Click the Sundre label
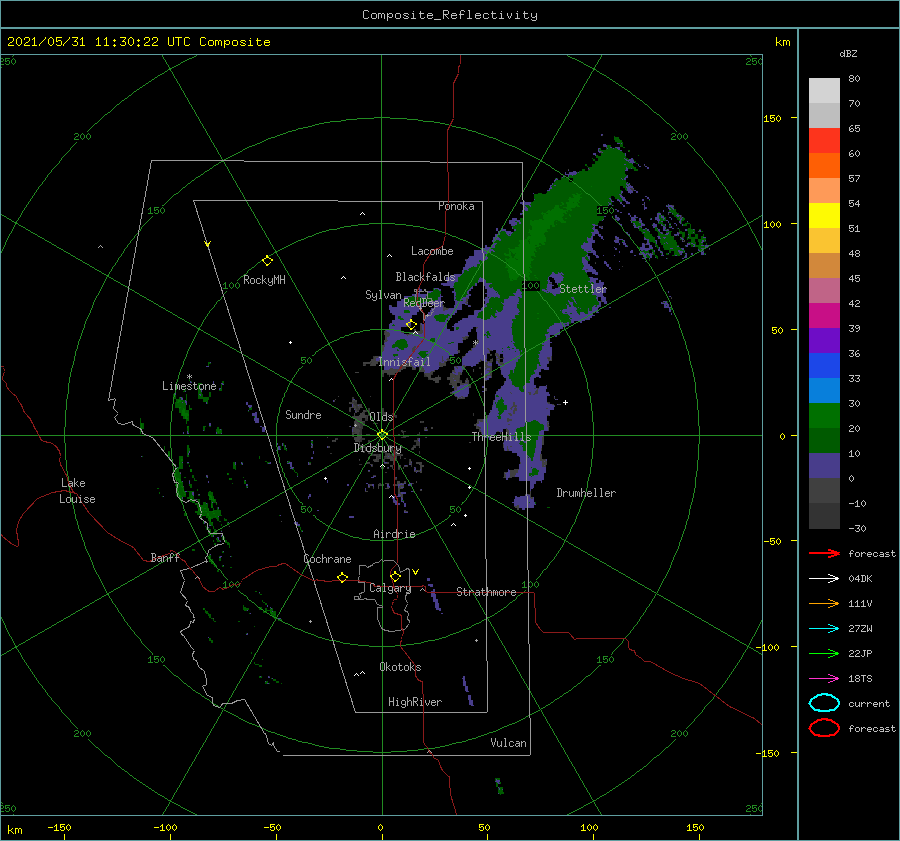This screenshot has width=900, height=841. 303,414
